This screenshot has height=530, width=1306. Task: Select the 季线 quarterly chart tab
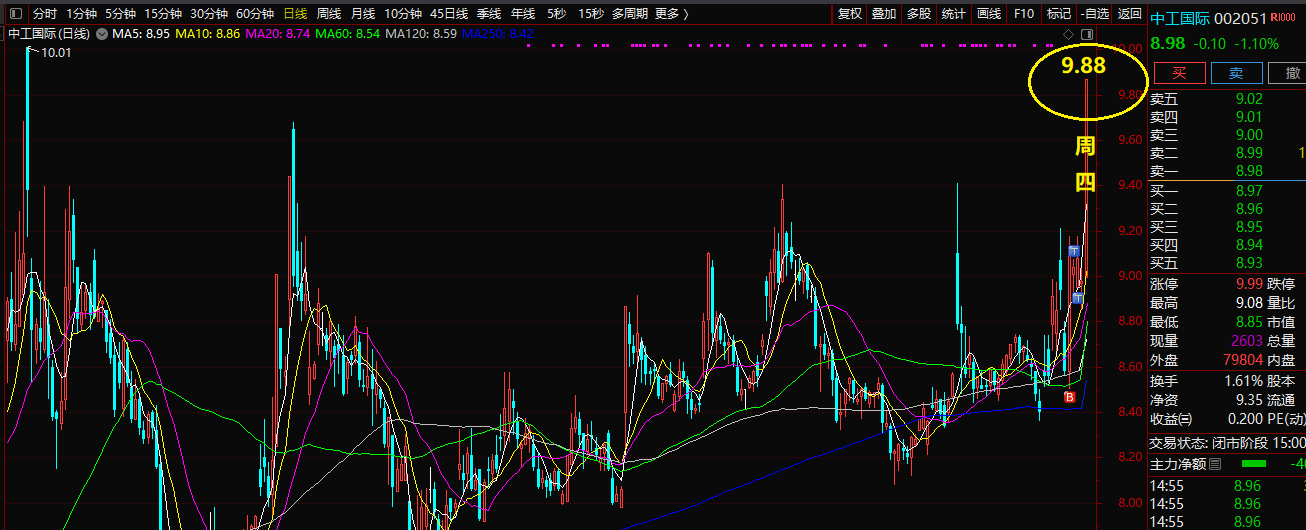click(x=489, y=14)
